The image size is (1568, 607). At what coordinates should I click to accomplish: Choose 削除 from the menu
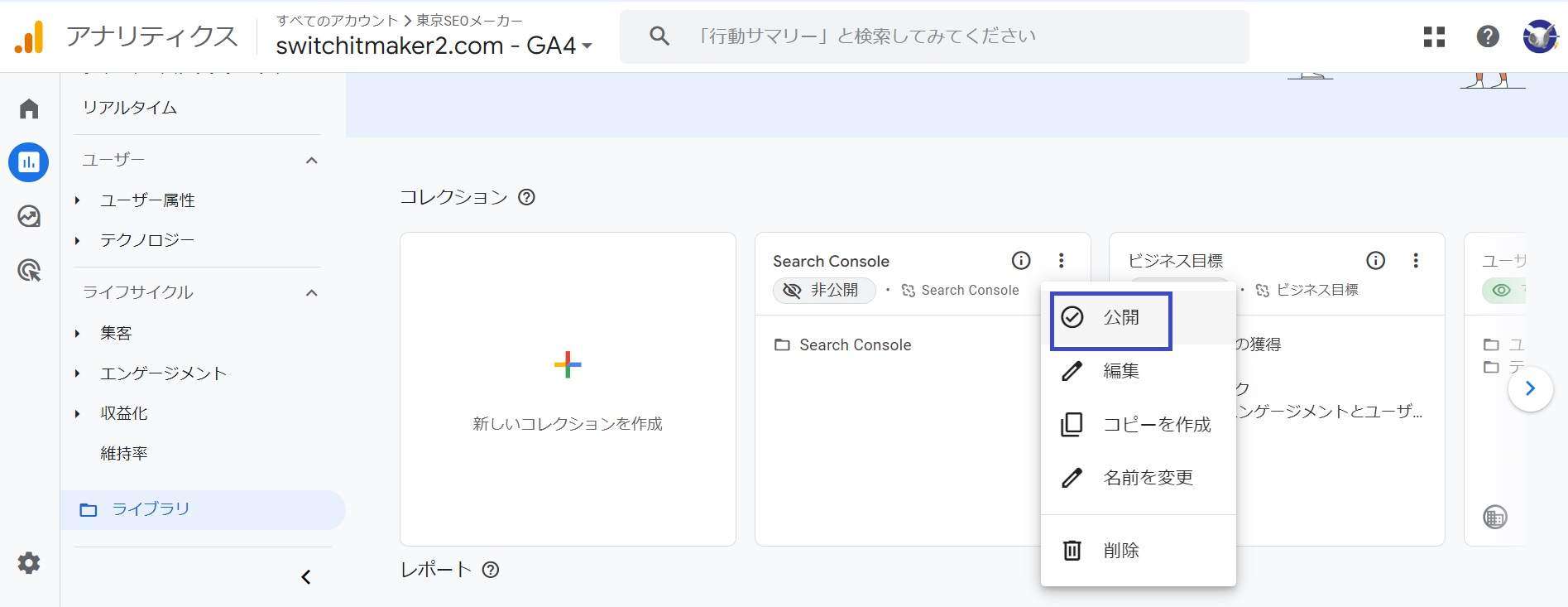click(x=1139, y=551)
